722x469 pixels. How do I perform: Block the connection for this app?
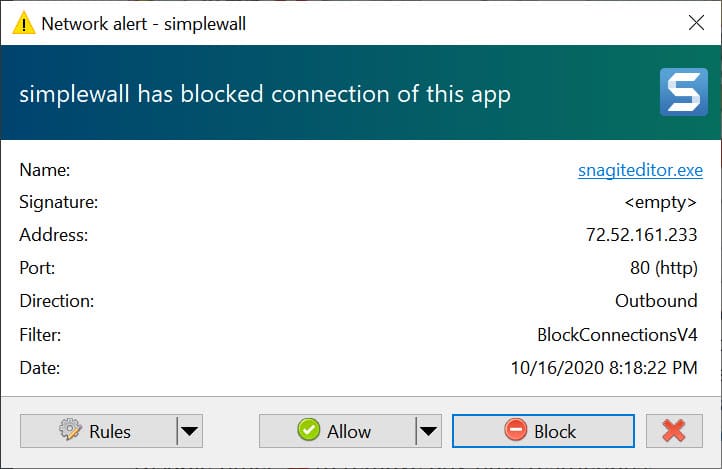pyautogui.click(x=543, y=431)
